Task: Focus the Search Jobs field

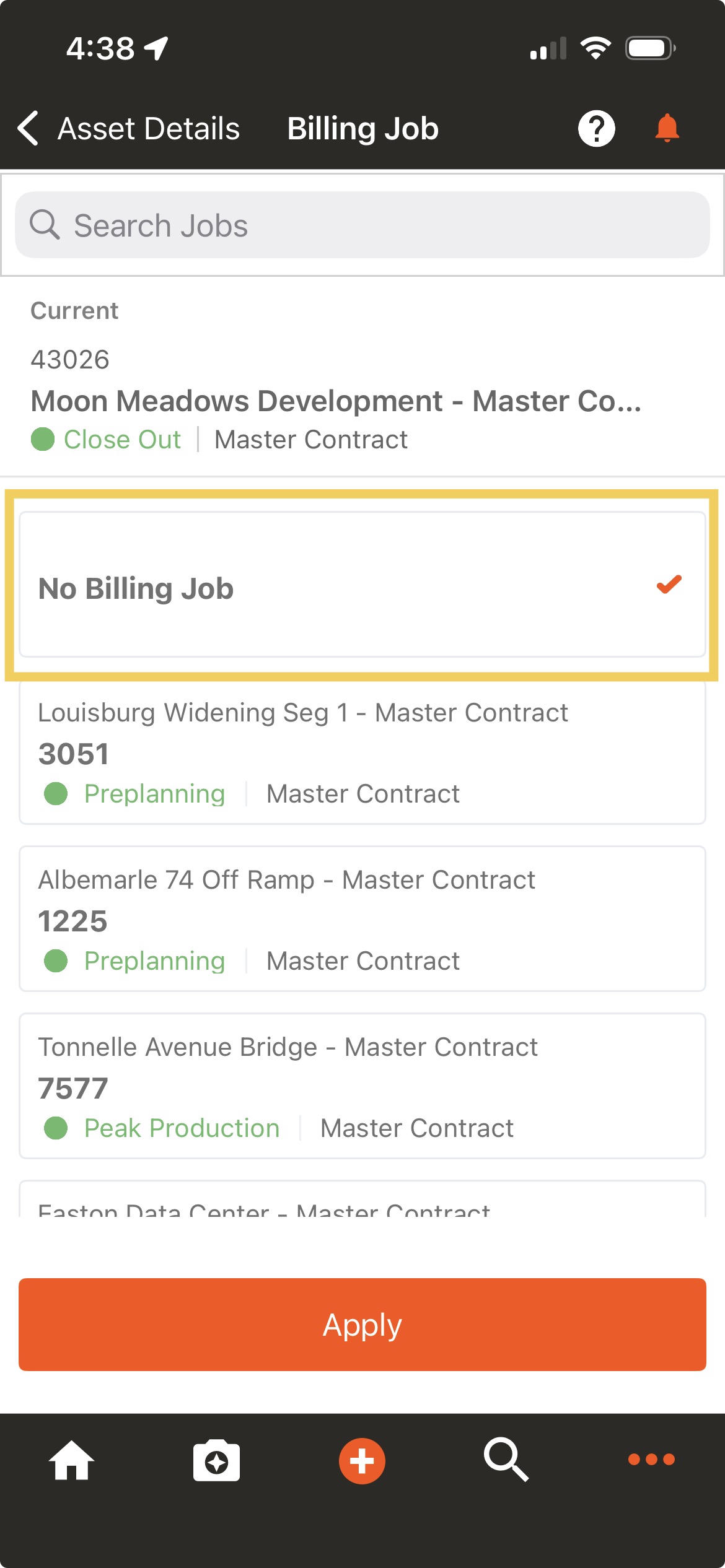Action: [362, 225]
